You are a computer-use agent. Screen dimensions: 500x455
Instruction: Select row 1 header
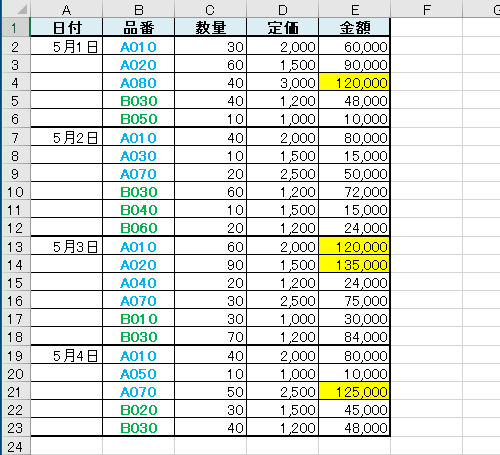(x=16, y=27)
